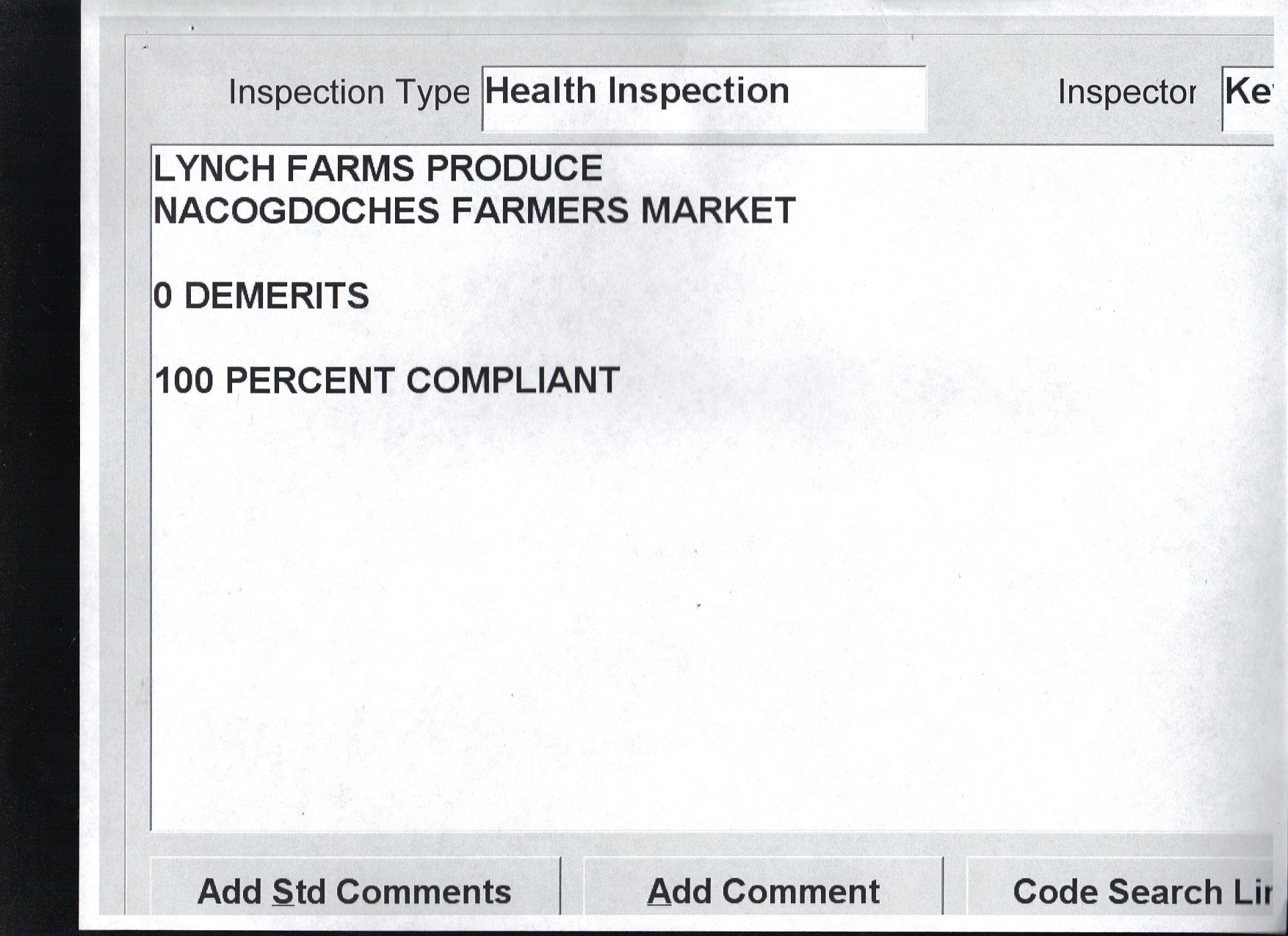Place cursor on the word DEMERITS
The height and width of the screenshot is (936, 1288).
(x=276, y=296)
